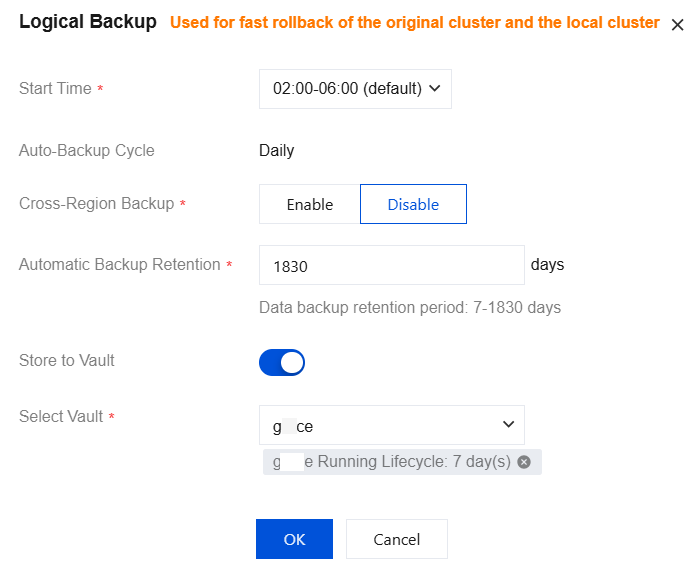Click the Logical Backup dialog title
Screen dimensions: 699x572
click(x=88, y=22)
